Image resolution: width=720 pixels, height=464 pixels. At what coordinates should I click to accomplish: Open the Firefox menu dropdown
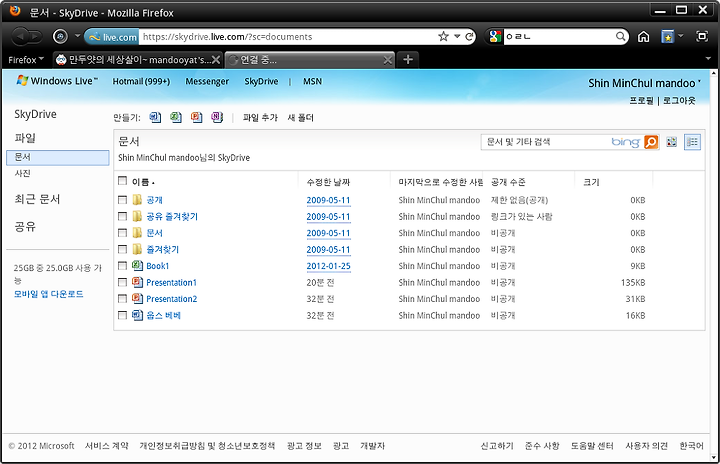tap(26, 60)
